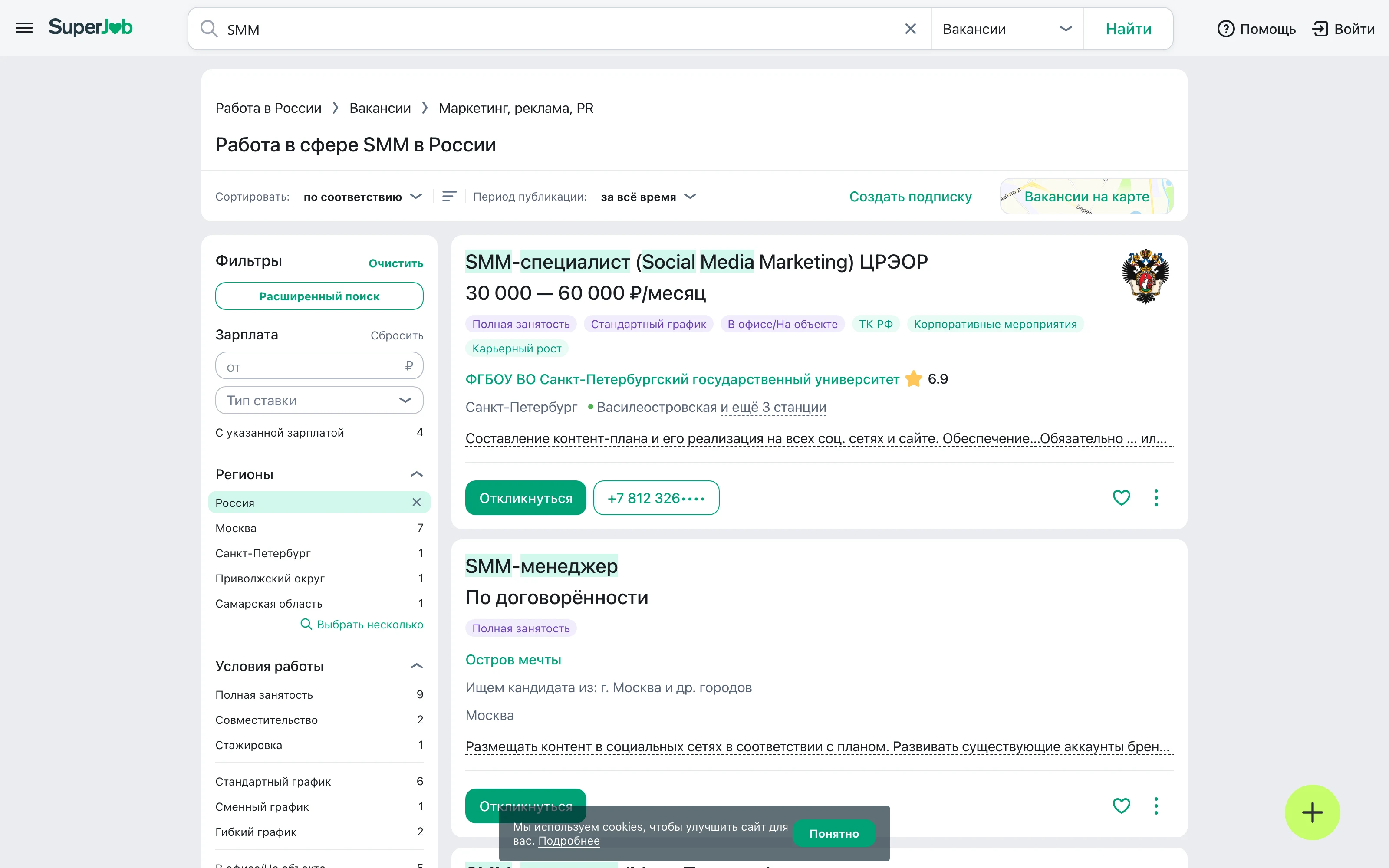Open Вакансии на карте map view

click(x=1086, y=196)
